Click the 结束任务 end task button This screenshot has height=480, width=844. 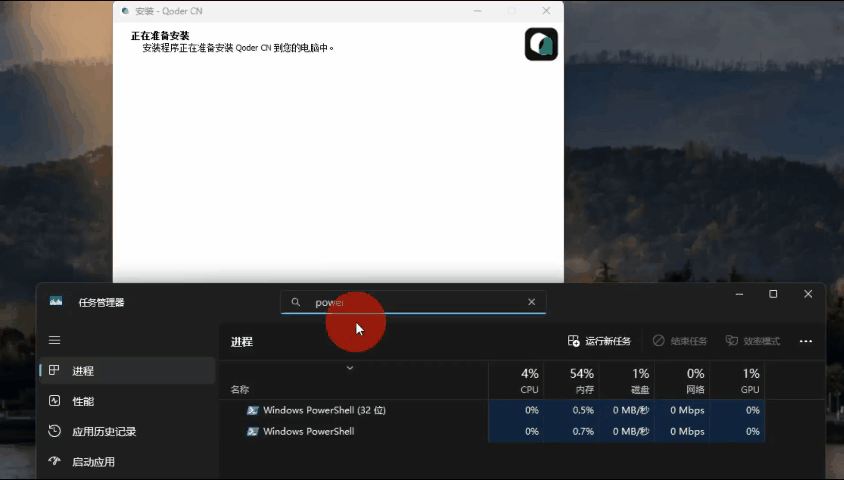click(x=680, y=341)
